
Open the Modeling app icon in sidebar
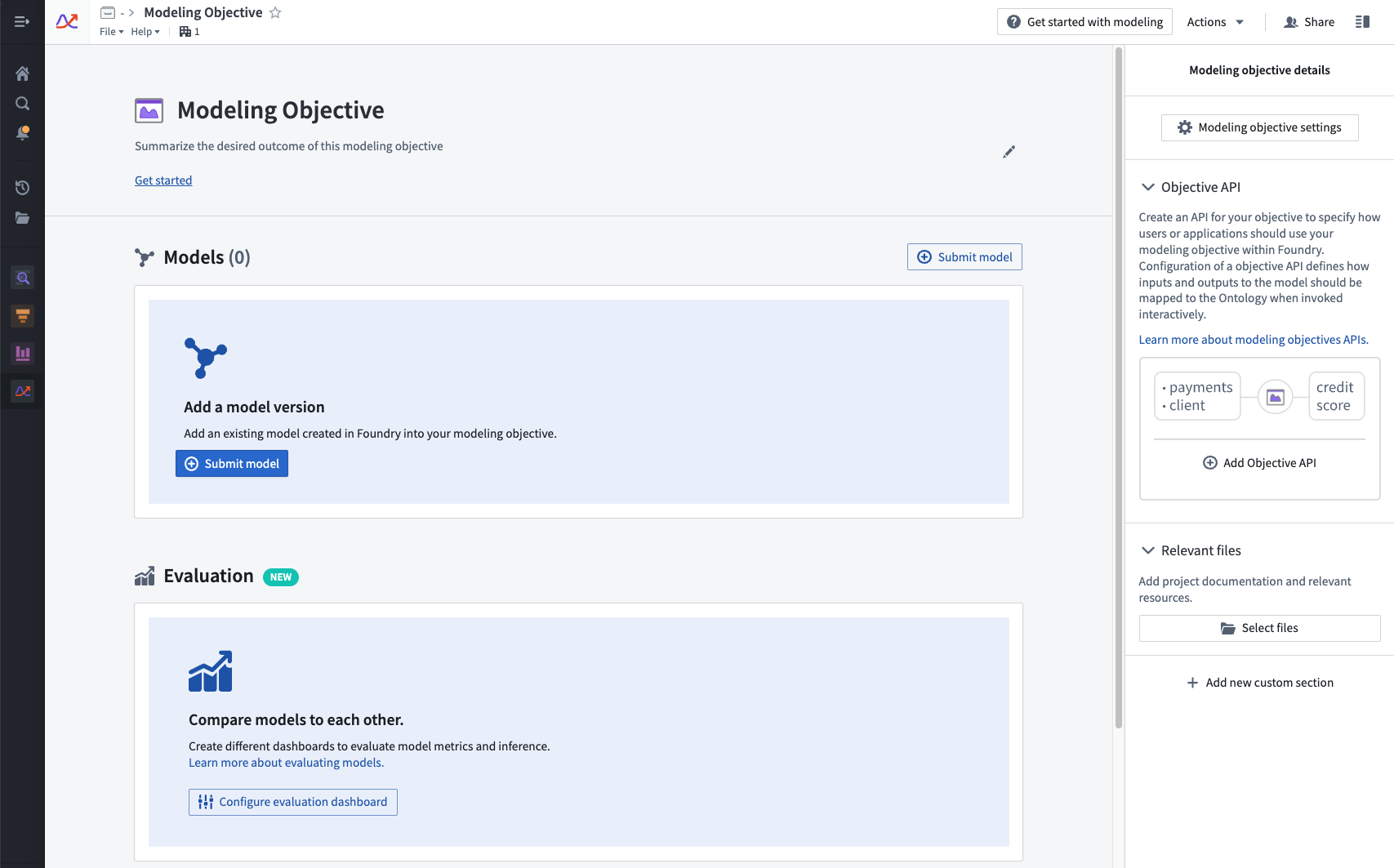[x=23, y=391]
